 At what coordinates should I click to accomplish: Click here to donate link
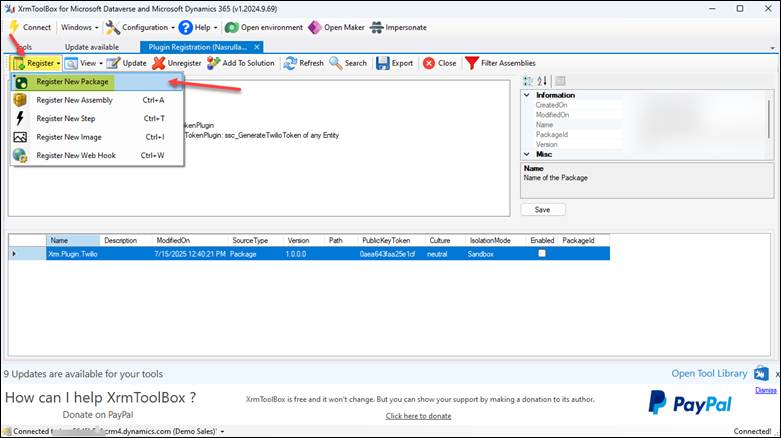[x=418, y=416]
